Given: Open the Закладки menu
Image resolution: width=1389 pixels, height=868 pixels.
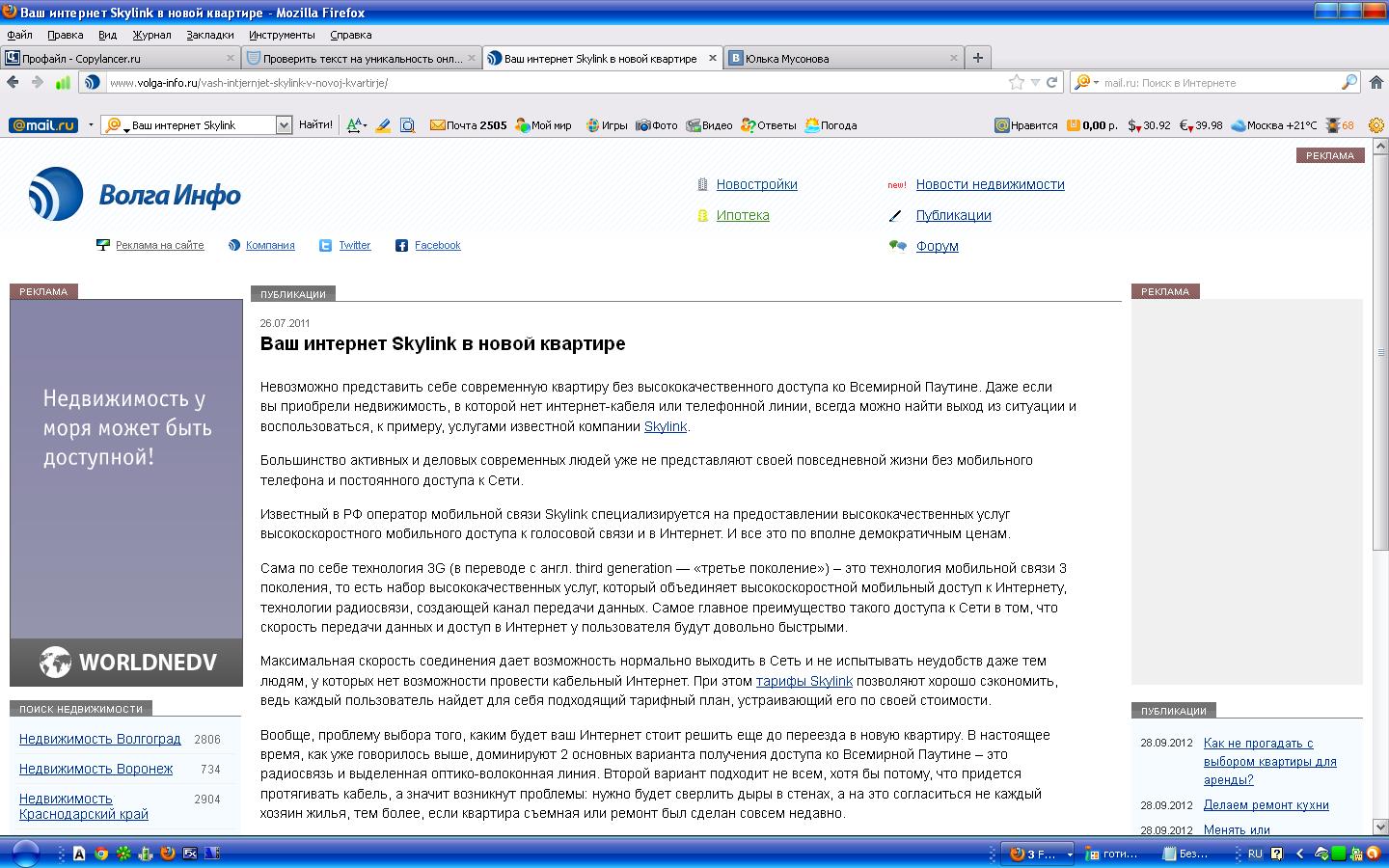Looking at the screenshot, I should pyautogui.click(x=210, y=35).
